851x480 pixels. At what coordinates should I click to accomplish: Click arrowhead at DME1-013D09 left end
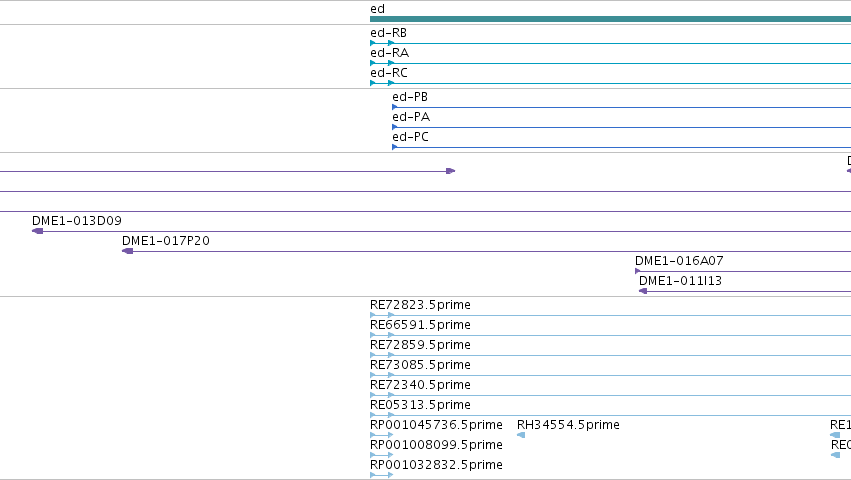[37, 231]
